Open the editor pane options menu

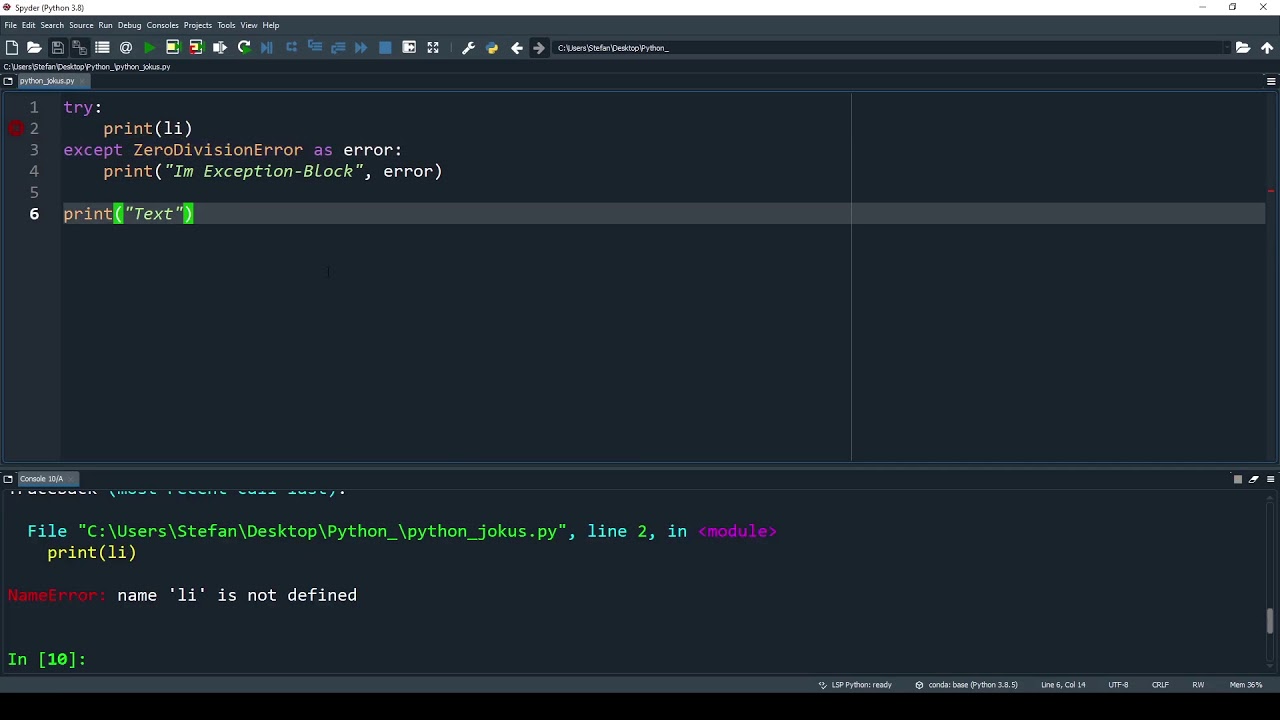pyautogui.click(x=1271, y=81)
